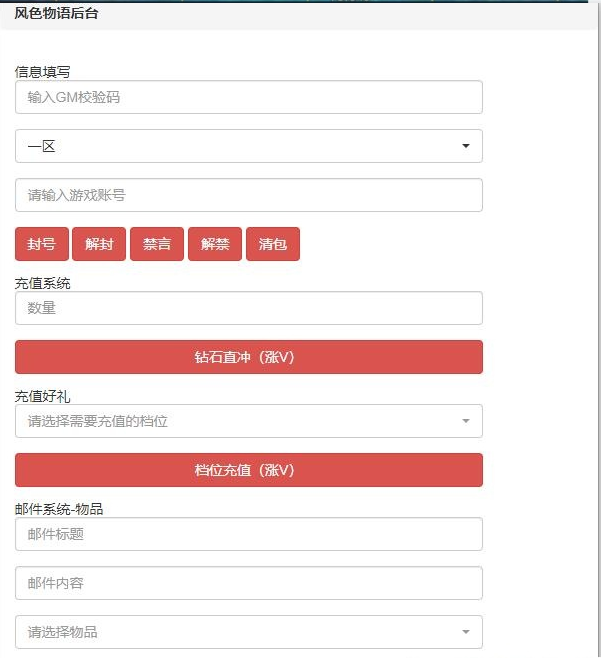The width and height of the screenshot is (601, 658).
Task: Click the 邮件标题 input field
Action: (x=248, y=534)
